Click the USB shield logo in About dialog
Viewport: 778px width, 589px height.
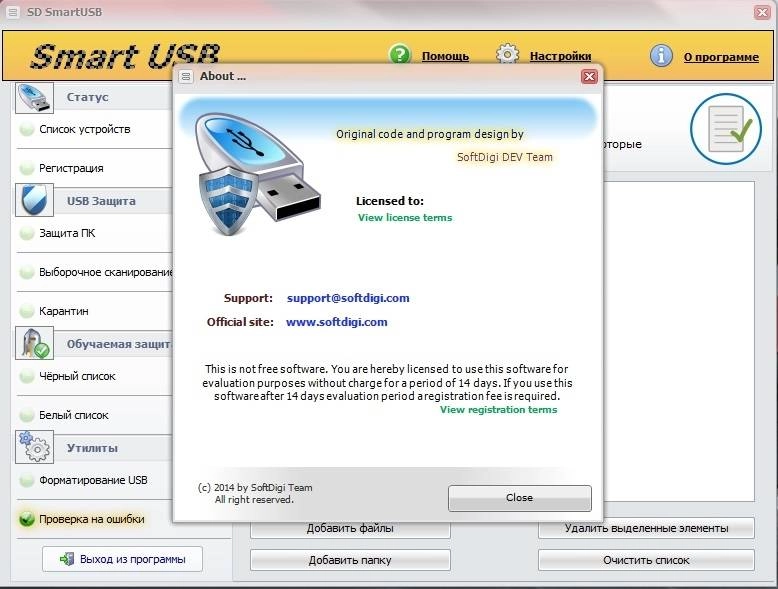[x=258, y=175]
